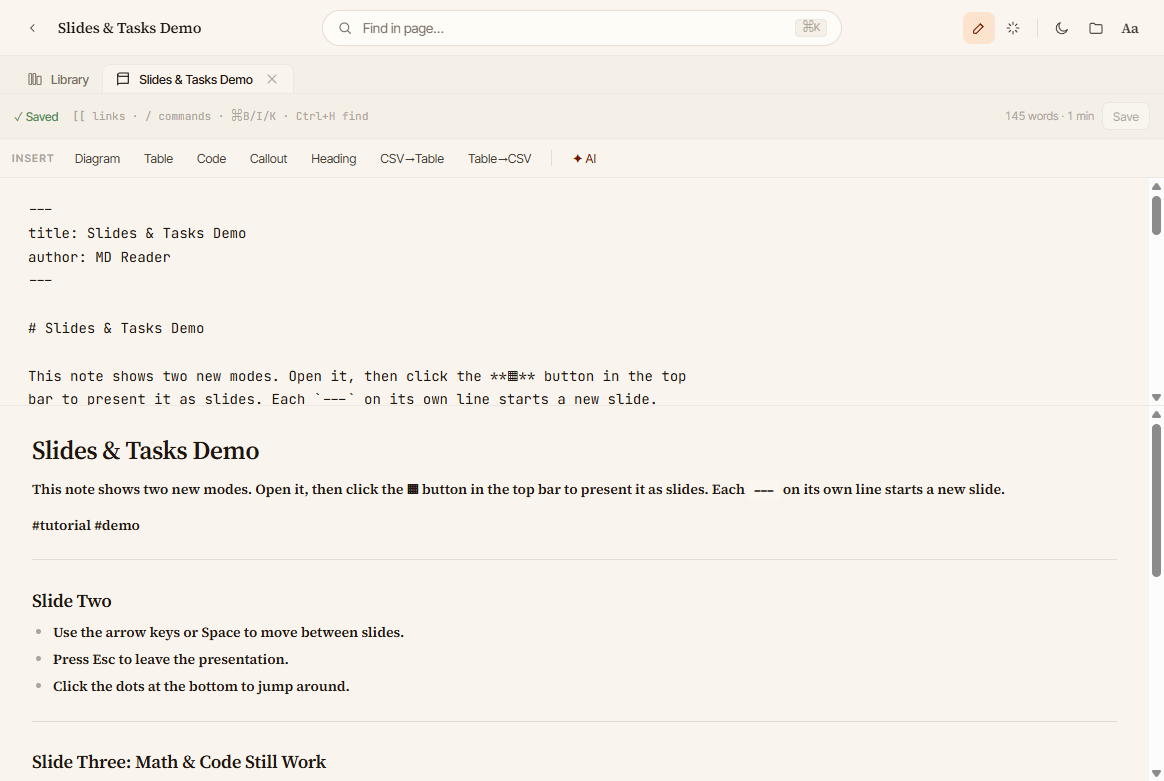The image size is (1164, 781).
Task: Select the Slides & Tasks Demo tab
Action: point(195,79)
